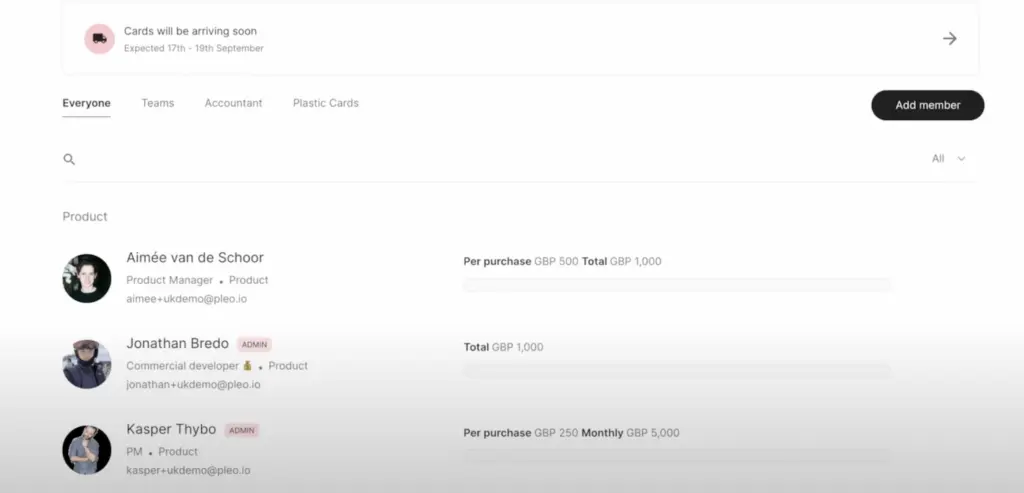
Task: Open Aimée van de Schoor's avatar
Action: point(87,278)
